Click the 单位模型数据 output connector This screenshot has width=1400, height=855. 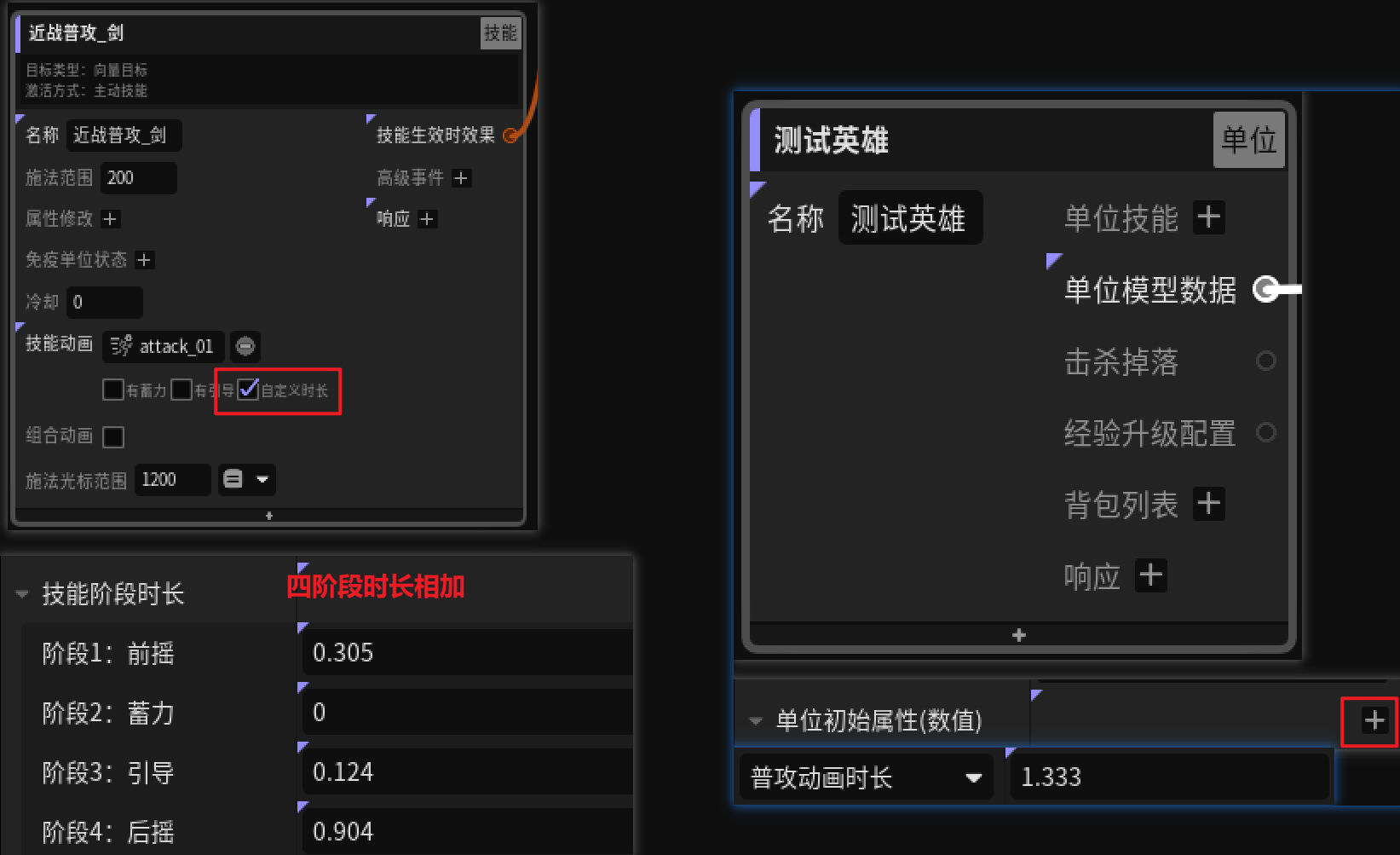[x=1266, y=289]
